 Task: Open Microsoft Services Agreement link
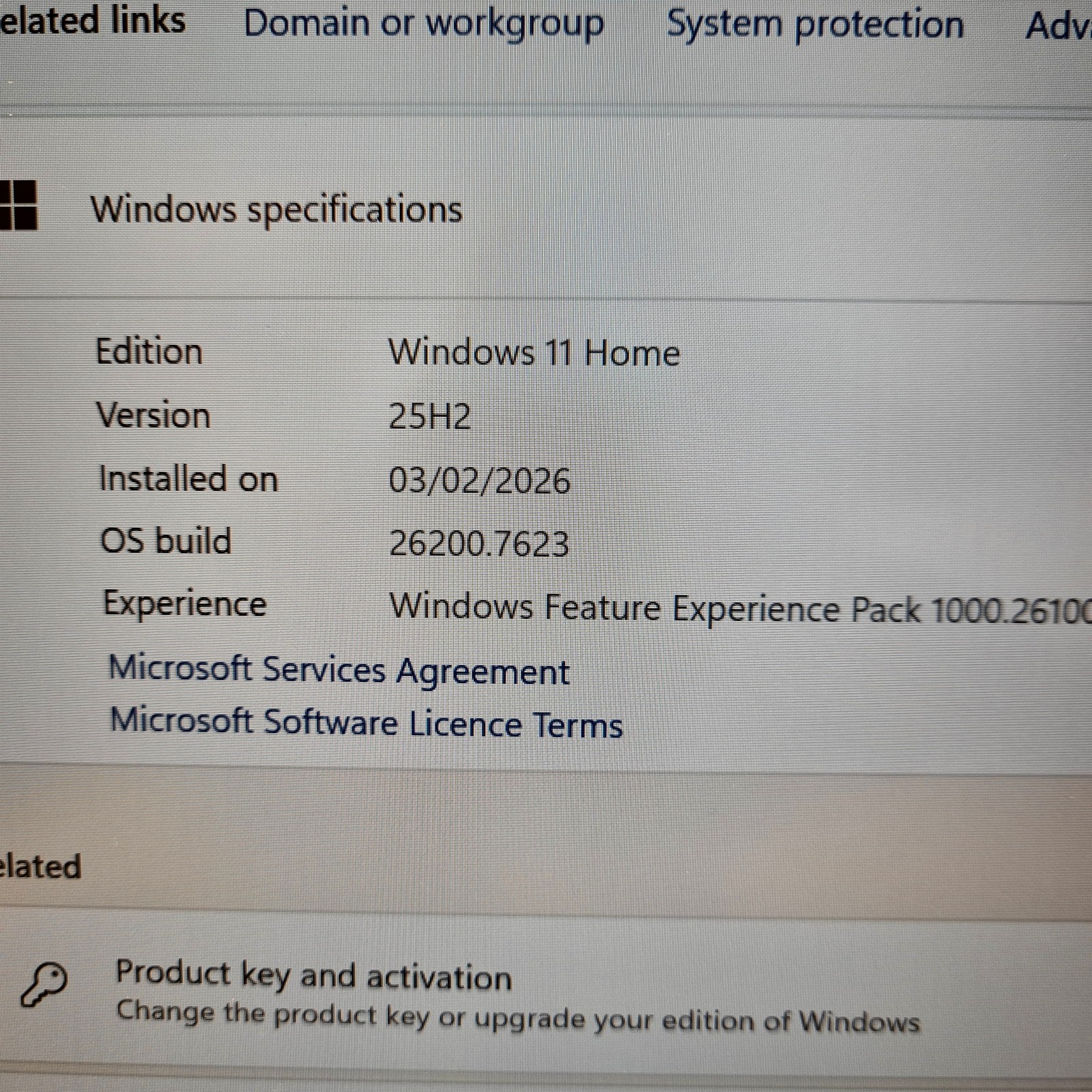(x=339, y=670)
